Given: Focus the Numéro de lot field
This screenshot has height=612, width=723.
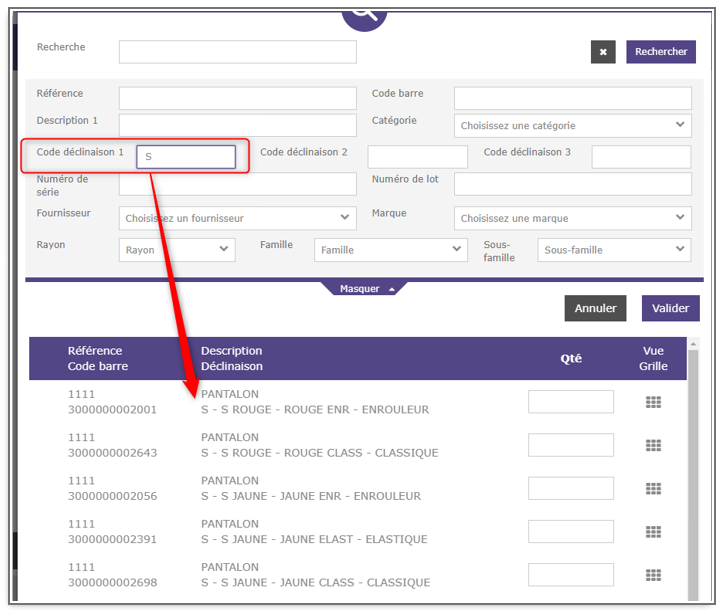Looking at the screenshot, I should coord(573,184).
